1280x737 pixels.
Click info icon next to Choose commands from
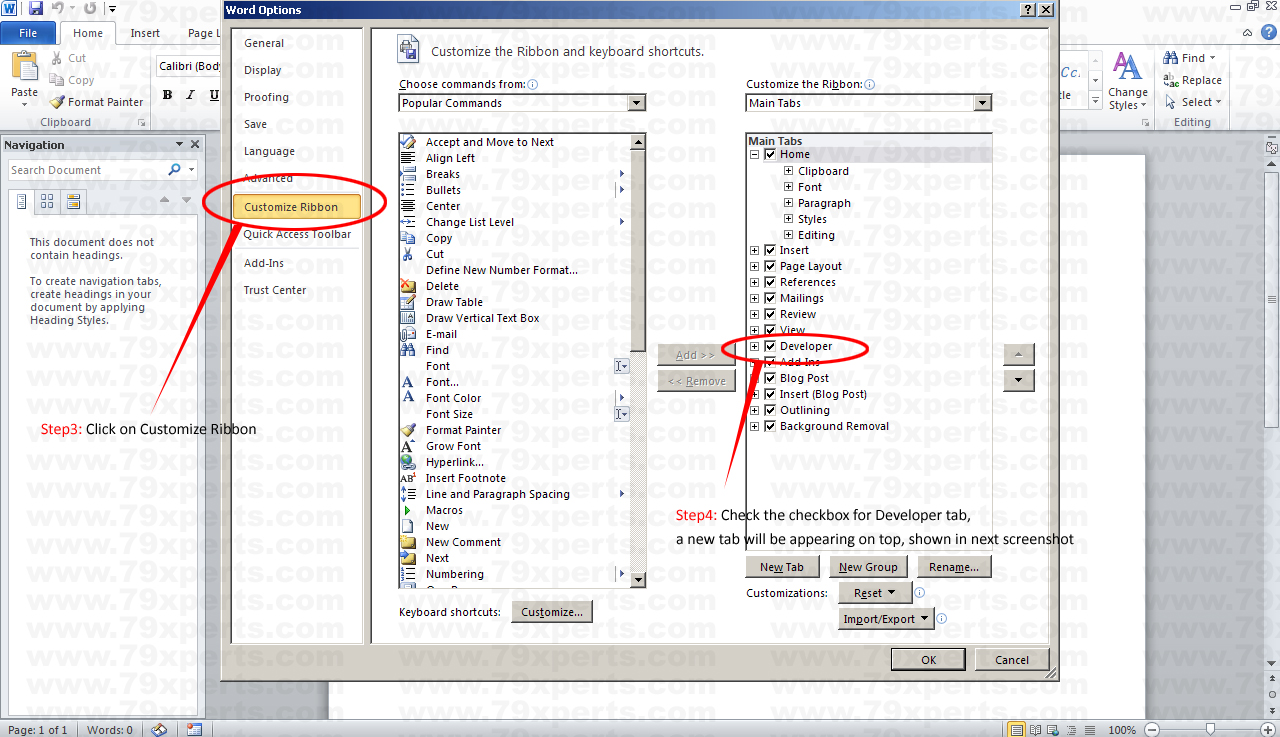[x=533, y=85]
